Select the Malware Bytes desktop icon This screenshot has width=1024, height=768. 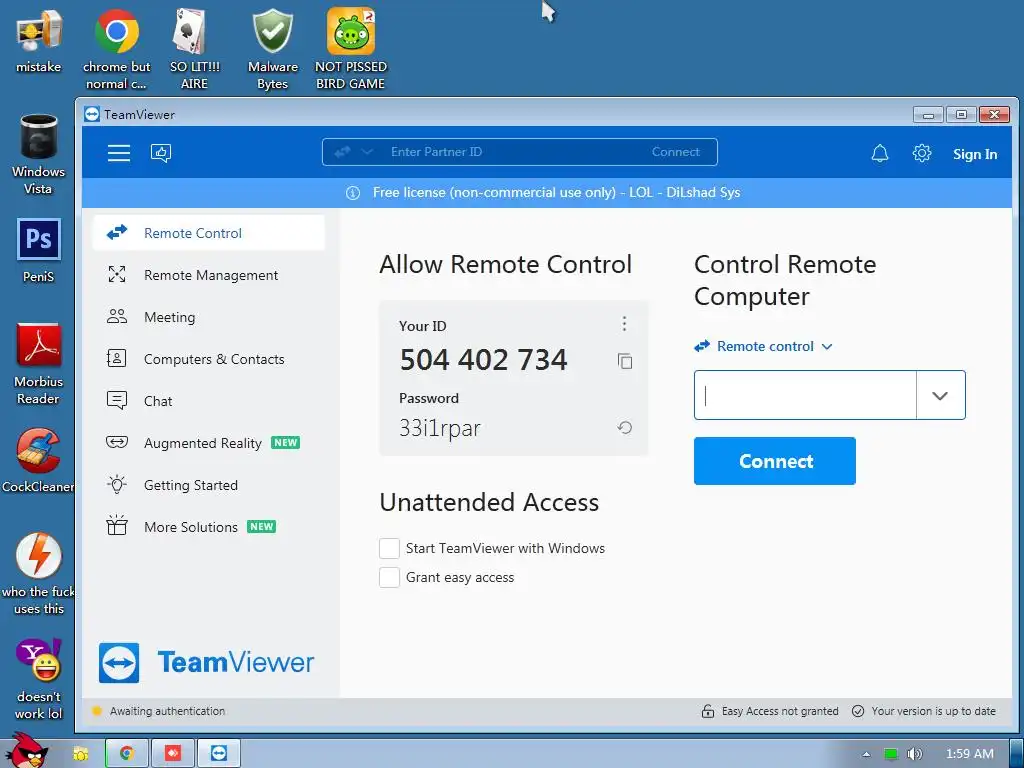tap(272, 49)
